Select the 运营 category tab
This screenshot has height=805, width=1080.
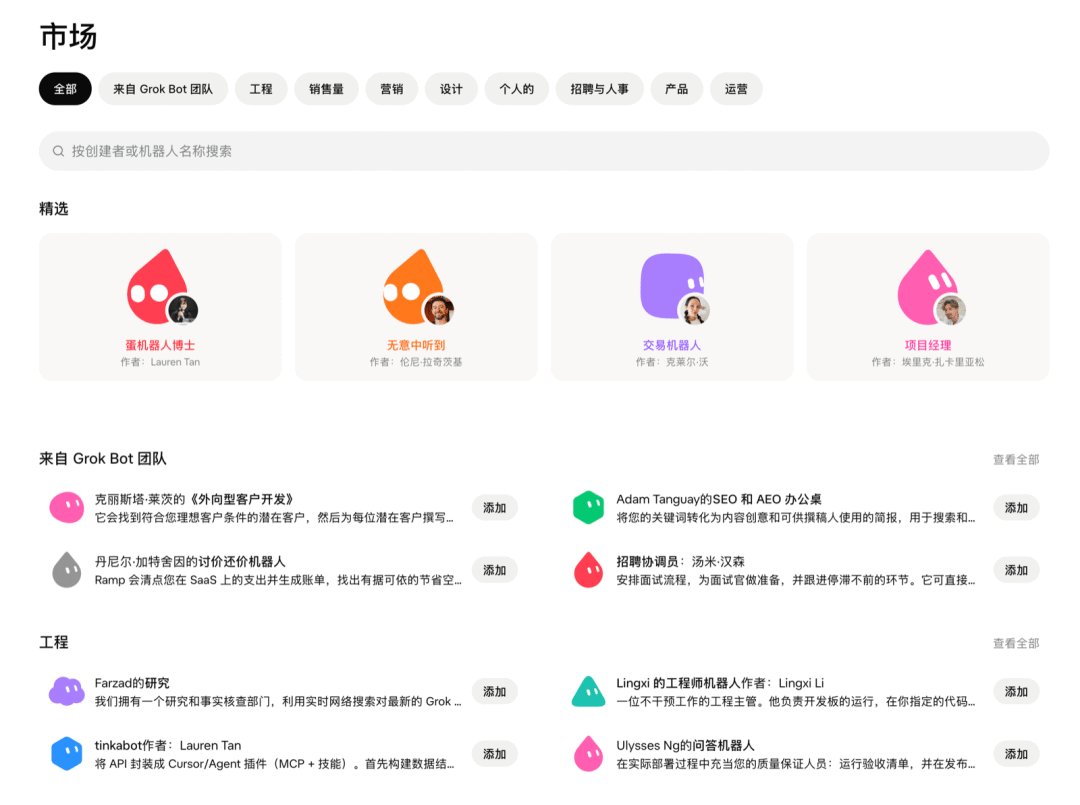click(x=736, y=89)
